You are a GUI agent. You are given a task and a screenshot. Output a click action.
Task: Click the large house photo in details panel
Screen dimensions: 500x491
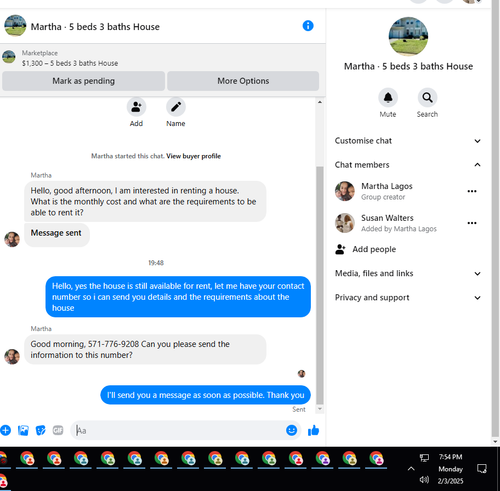click(x=408, y=36)
